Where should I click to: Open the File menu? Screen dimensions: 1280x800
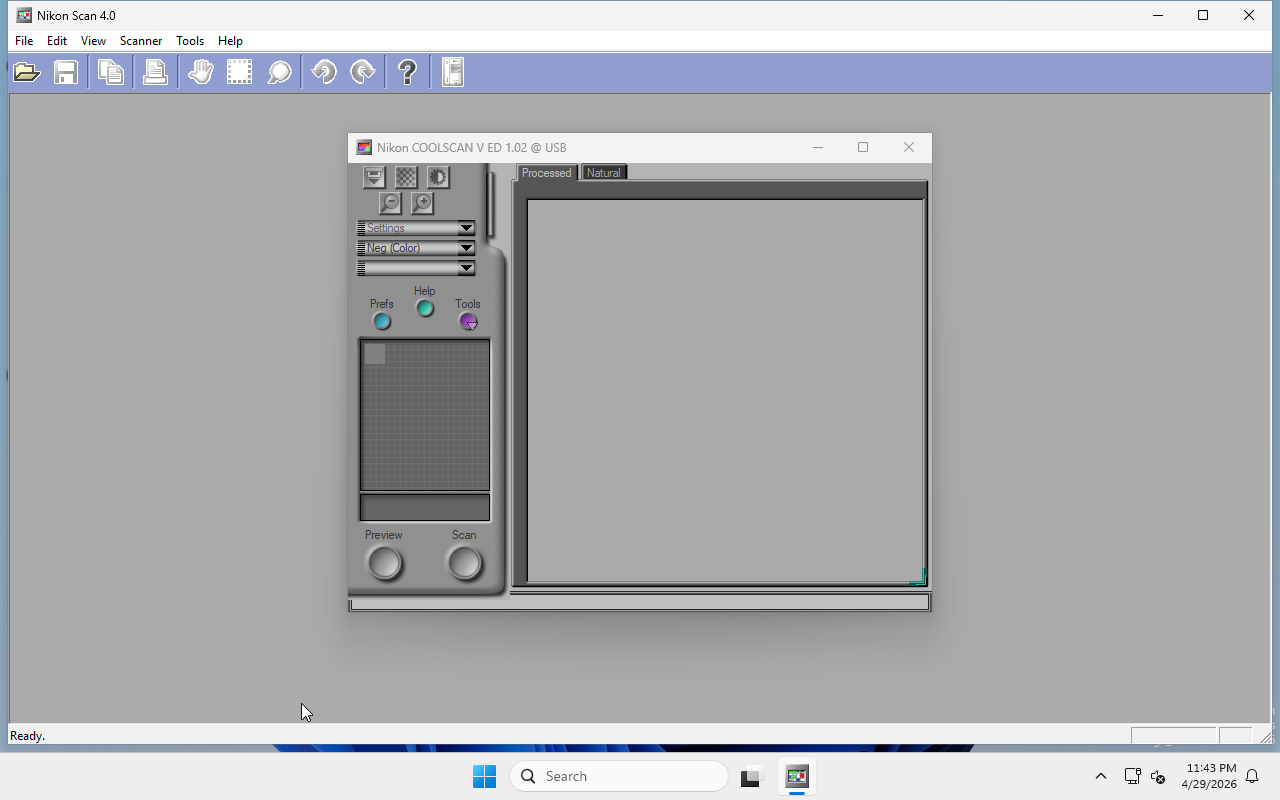(24, 41)
